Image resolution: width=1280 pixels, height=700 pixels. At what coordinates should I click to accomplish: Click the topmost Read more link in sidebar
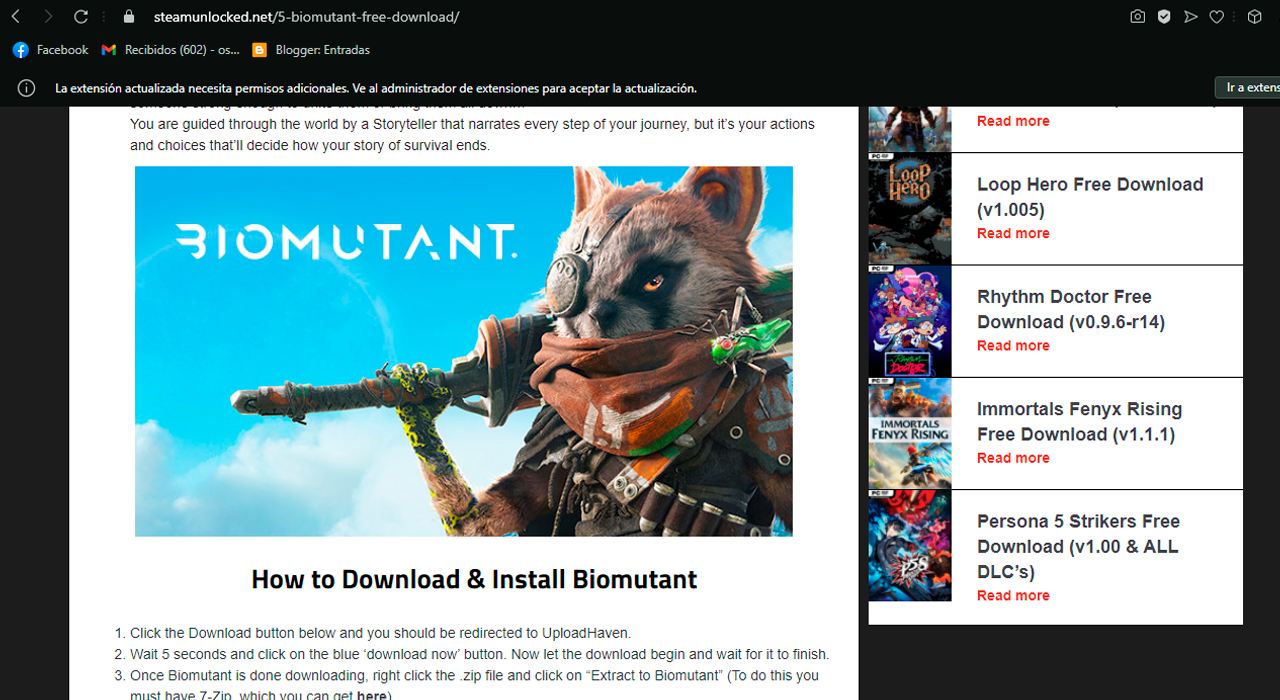(1013, 121)
